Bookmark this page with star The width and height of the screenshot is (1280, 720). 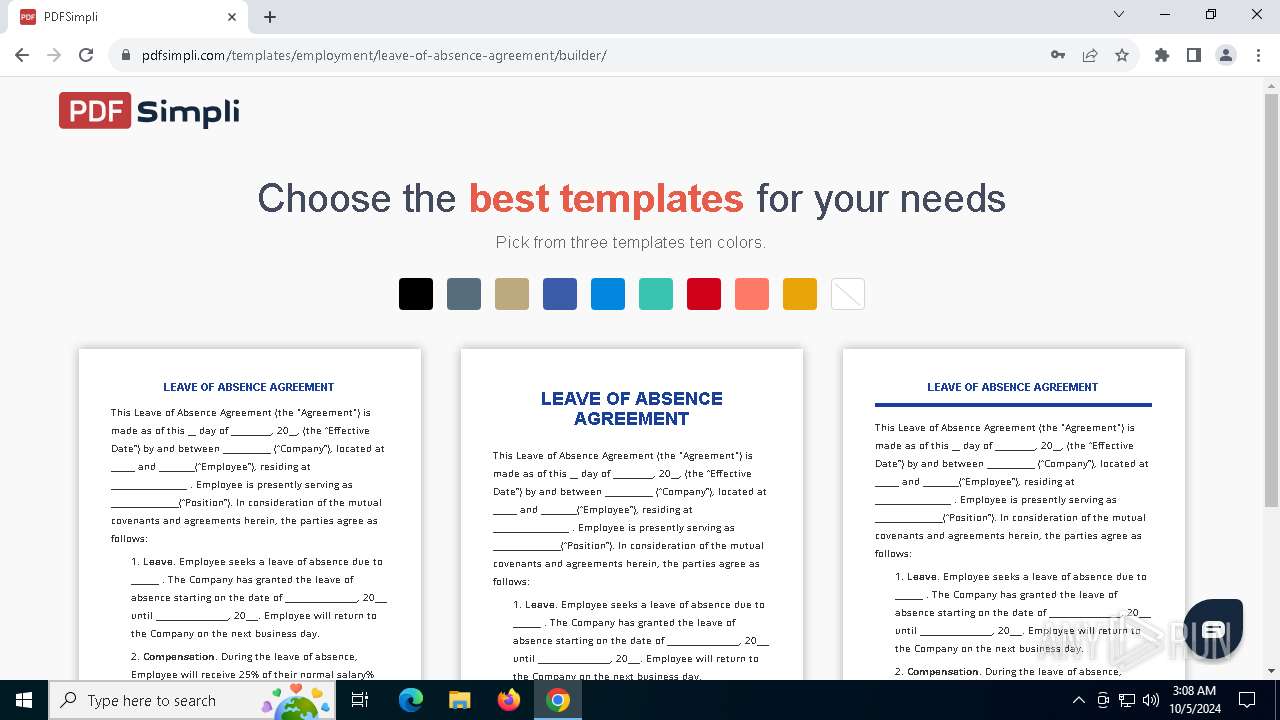[x=1122, y=55]
